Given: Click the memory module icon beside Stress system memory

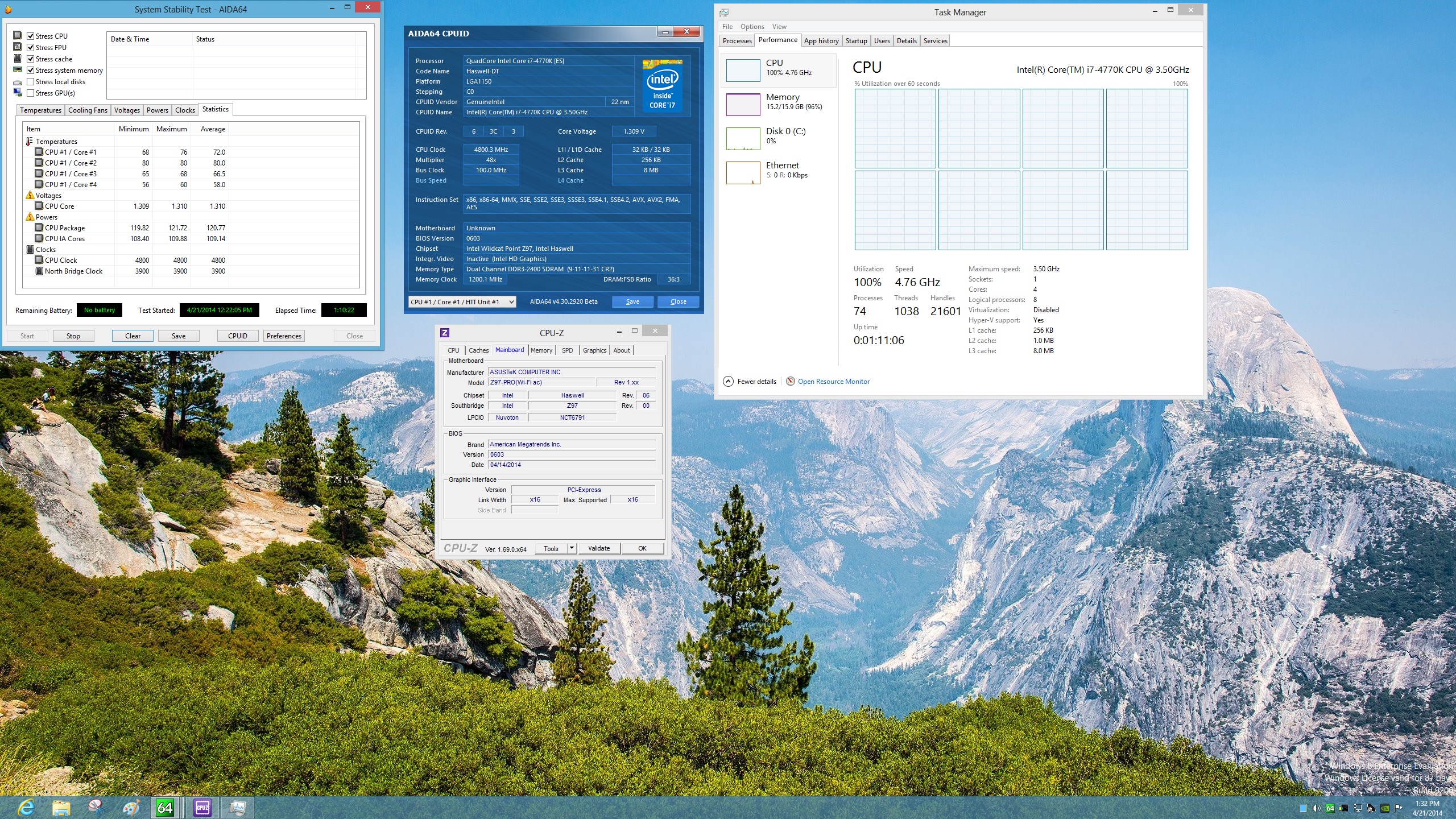Looking at the screenshot, I should pos(18,69).
